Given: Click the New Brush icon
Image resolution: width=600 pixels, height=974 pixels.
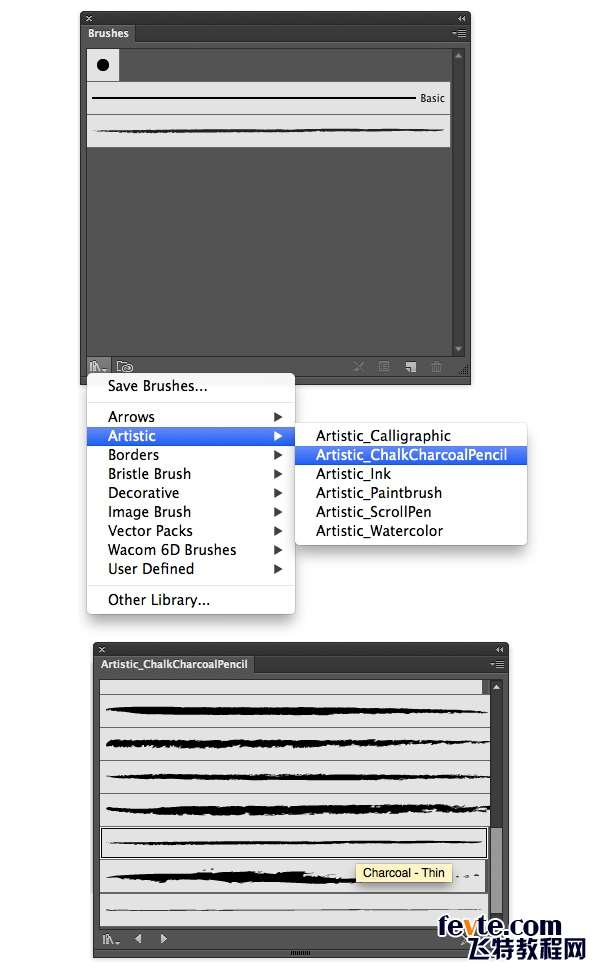Looking at the screenshot, I should pyautogui.click(x=411, y=366).
